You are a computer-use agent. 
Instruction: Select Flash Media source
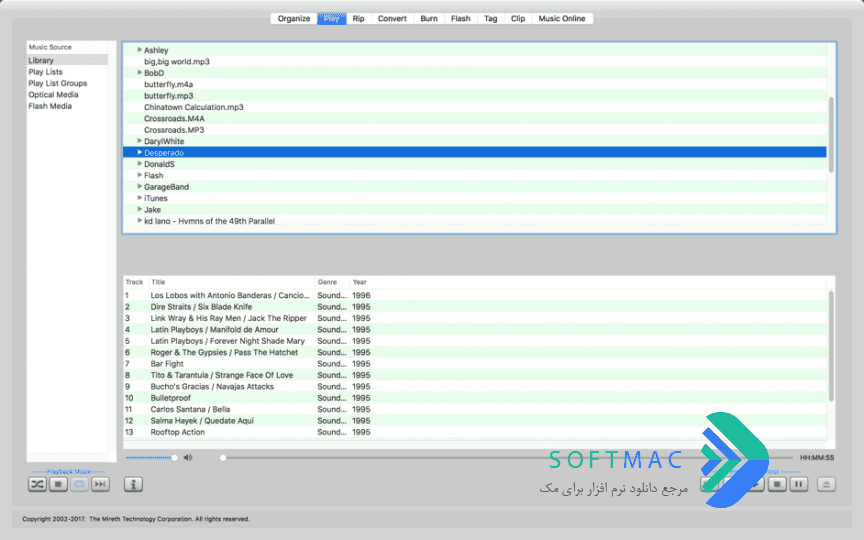(x=67, y=106)
